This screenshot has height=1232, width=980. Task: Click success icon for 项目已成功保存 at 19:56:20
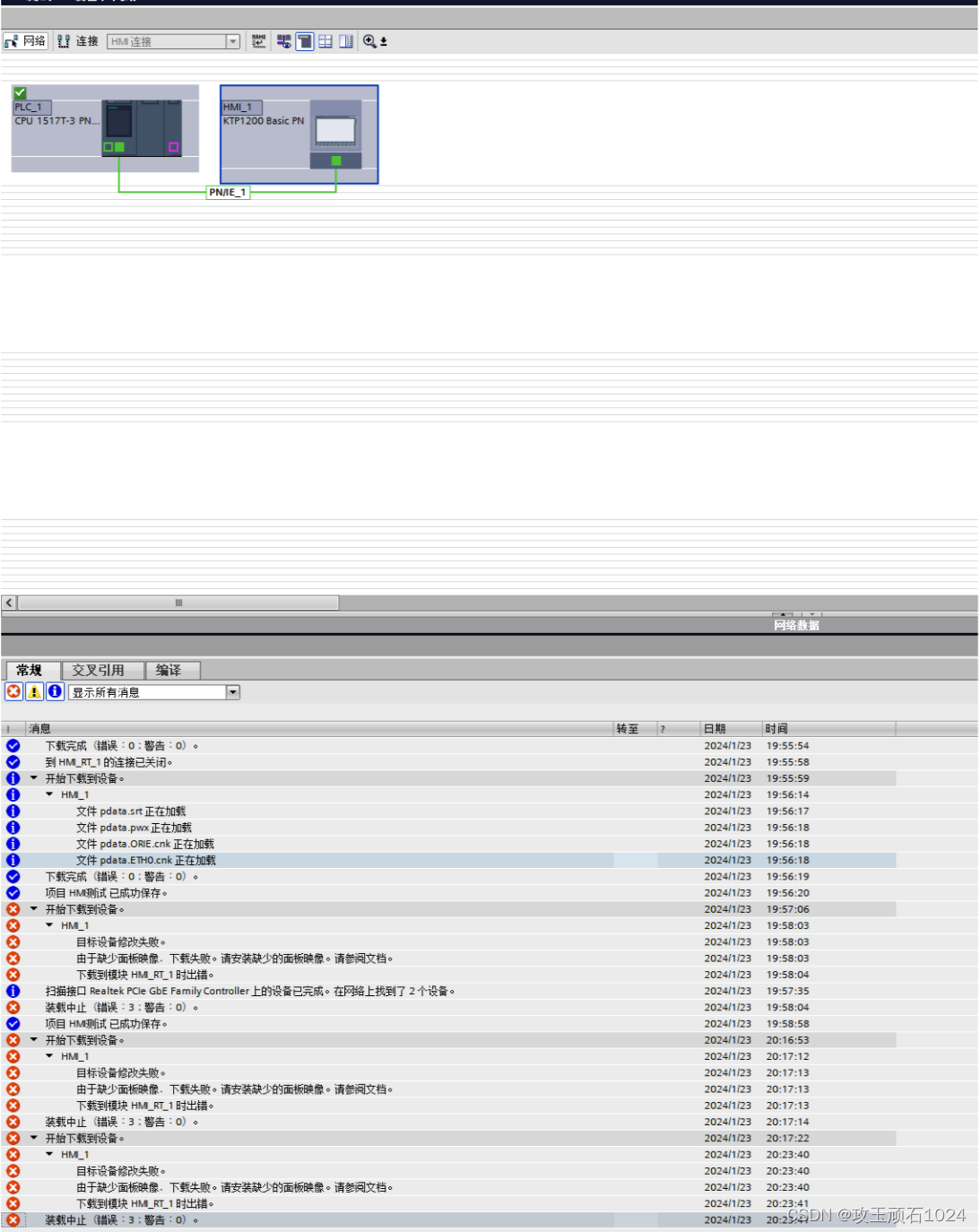coord(13,893)
